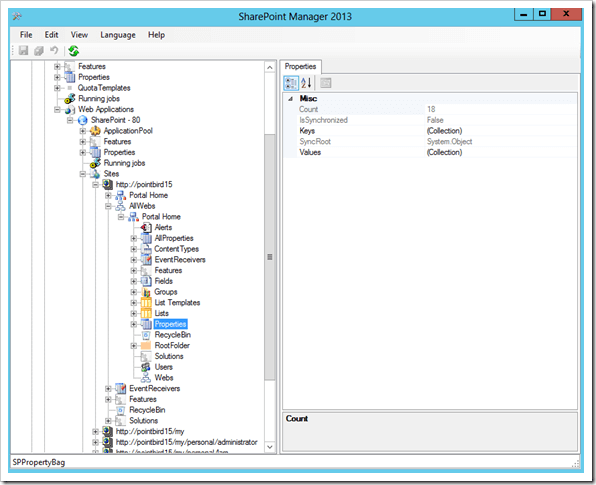Toggle Categorized view in property grid
The height and width of the screenshot is (485, 596).
[x=291, y=82]
